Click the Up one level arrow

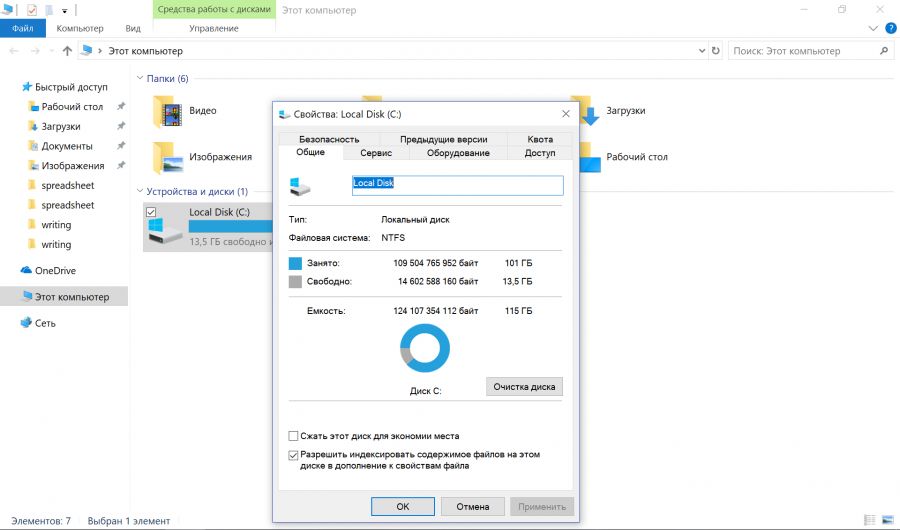pos(67,51)
